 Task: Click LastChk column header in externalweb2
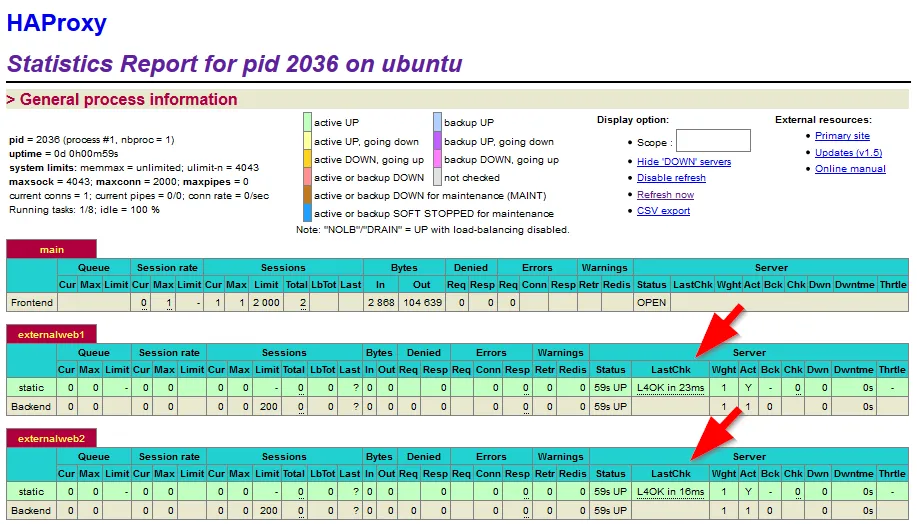(671, 474)
